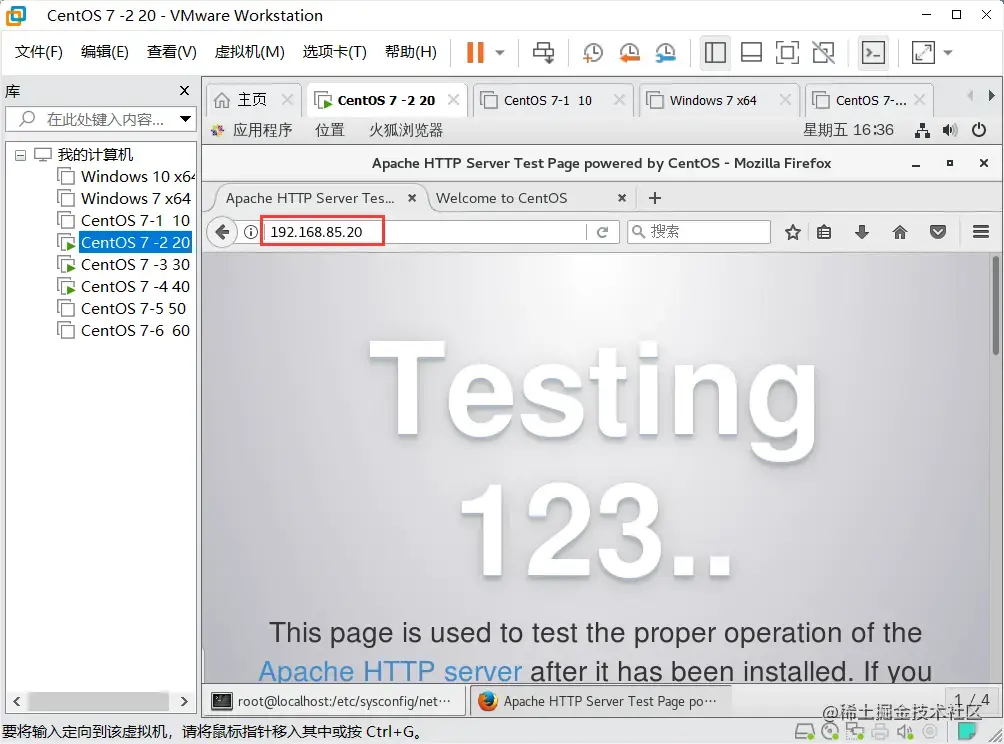
Task: Open the 位置 menu in CentOS
Action: coord(330,131)
